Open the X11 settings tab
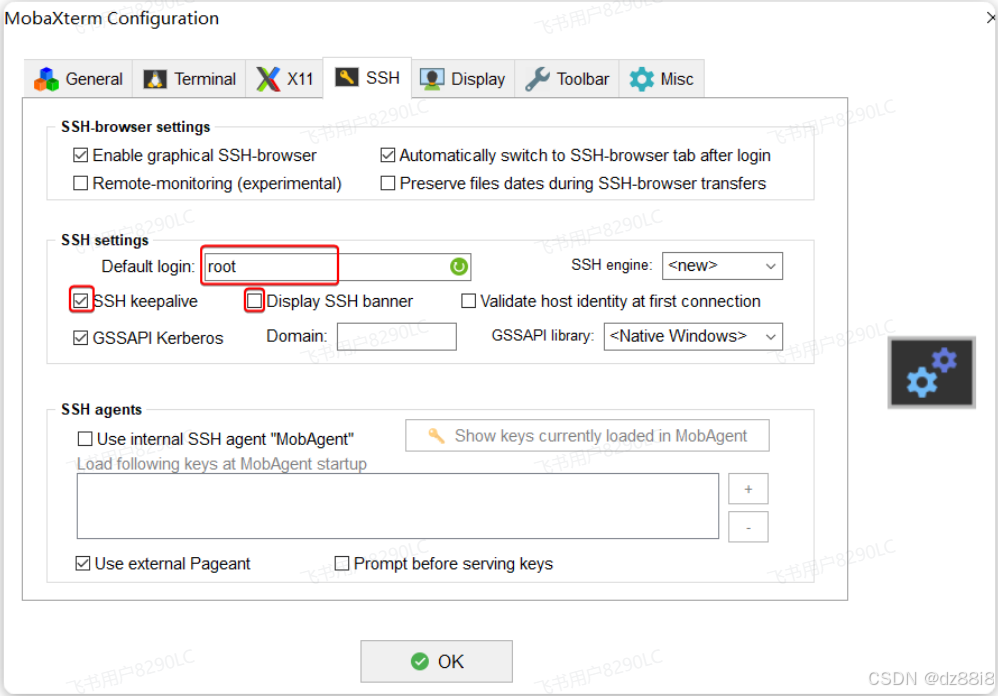 pos(285,79)
